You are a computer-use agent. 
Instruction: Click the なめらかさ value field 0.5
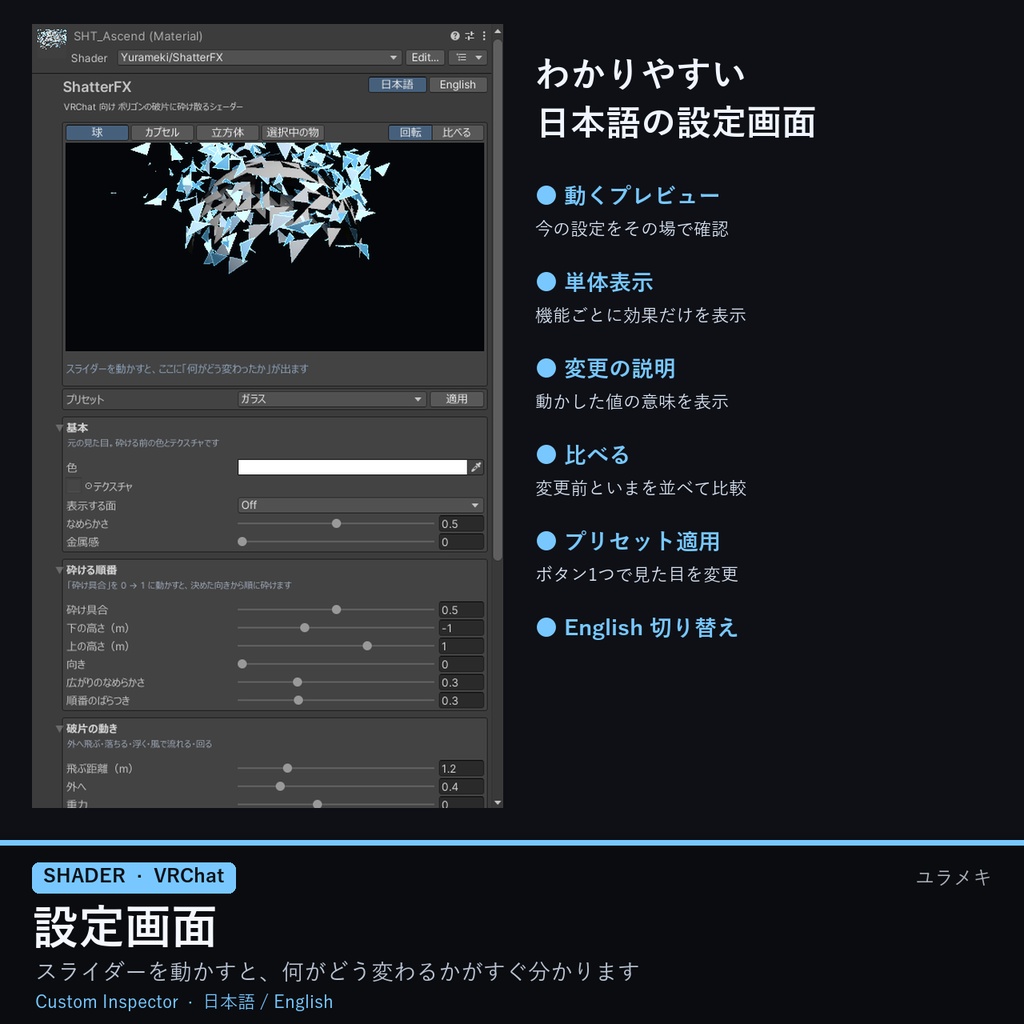461,524
